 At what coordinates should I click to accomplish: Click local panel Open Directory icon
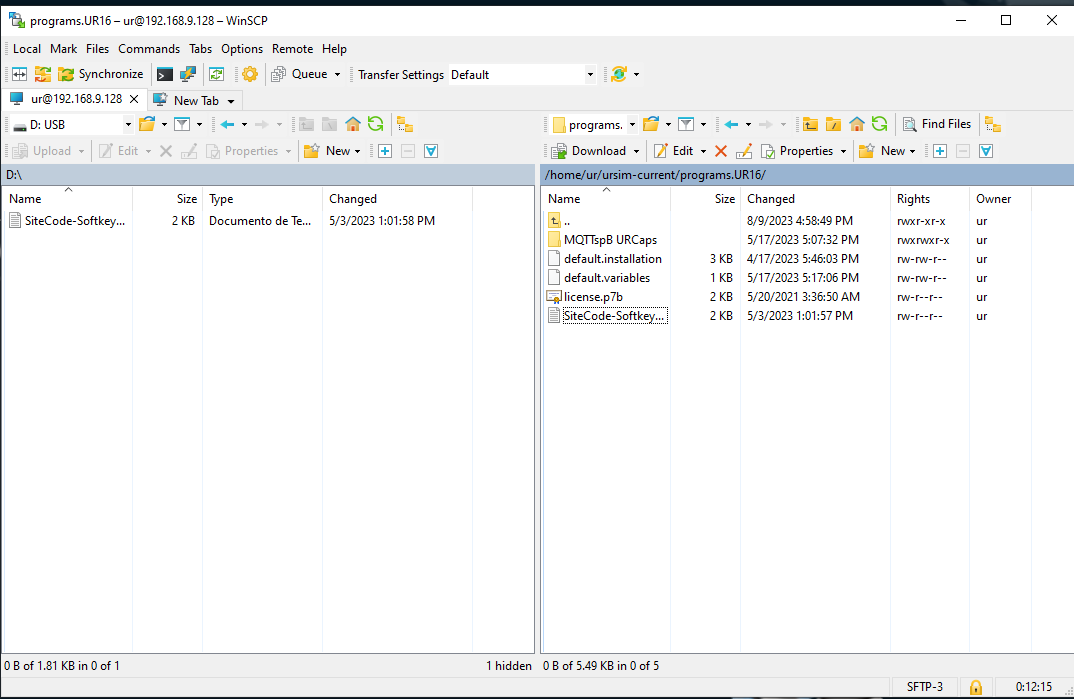(147, 124)
